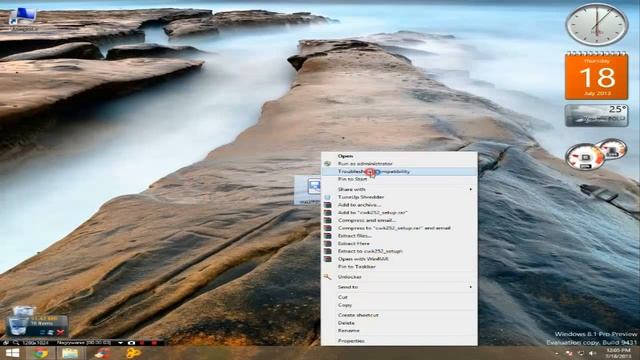Screen dimensions: 640x360
Task: Click the Recycle Bin gadget icon
Action: [x=18, y=321]
